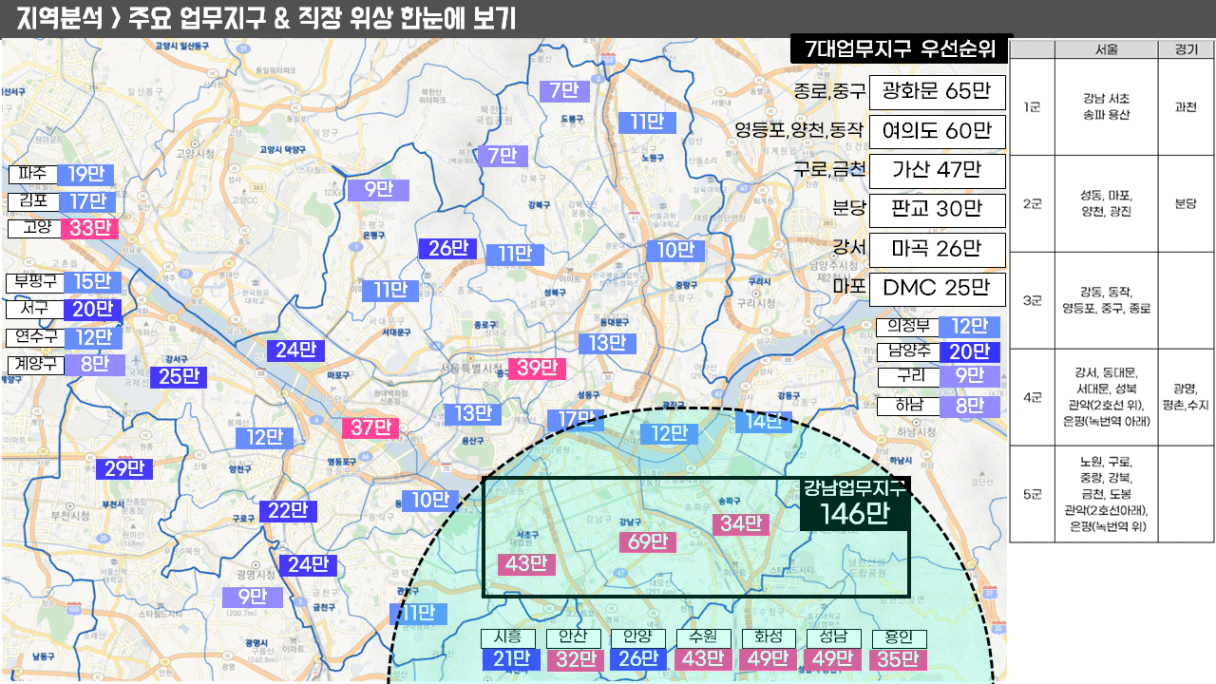Select the 성동, 마포, 양천, 광진 cell
The height and width of the screenshot is (684, 1216).
[x=1106, y=204]
